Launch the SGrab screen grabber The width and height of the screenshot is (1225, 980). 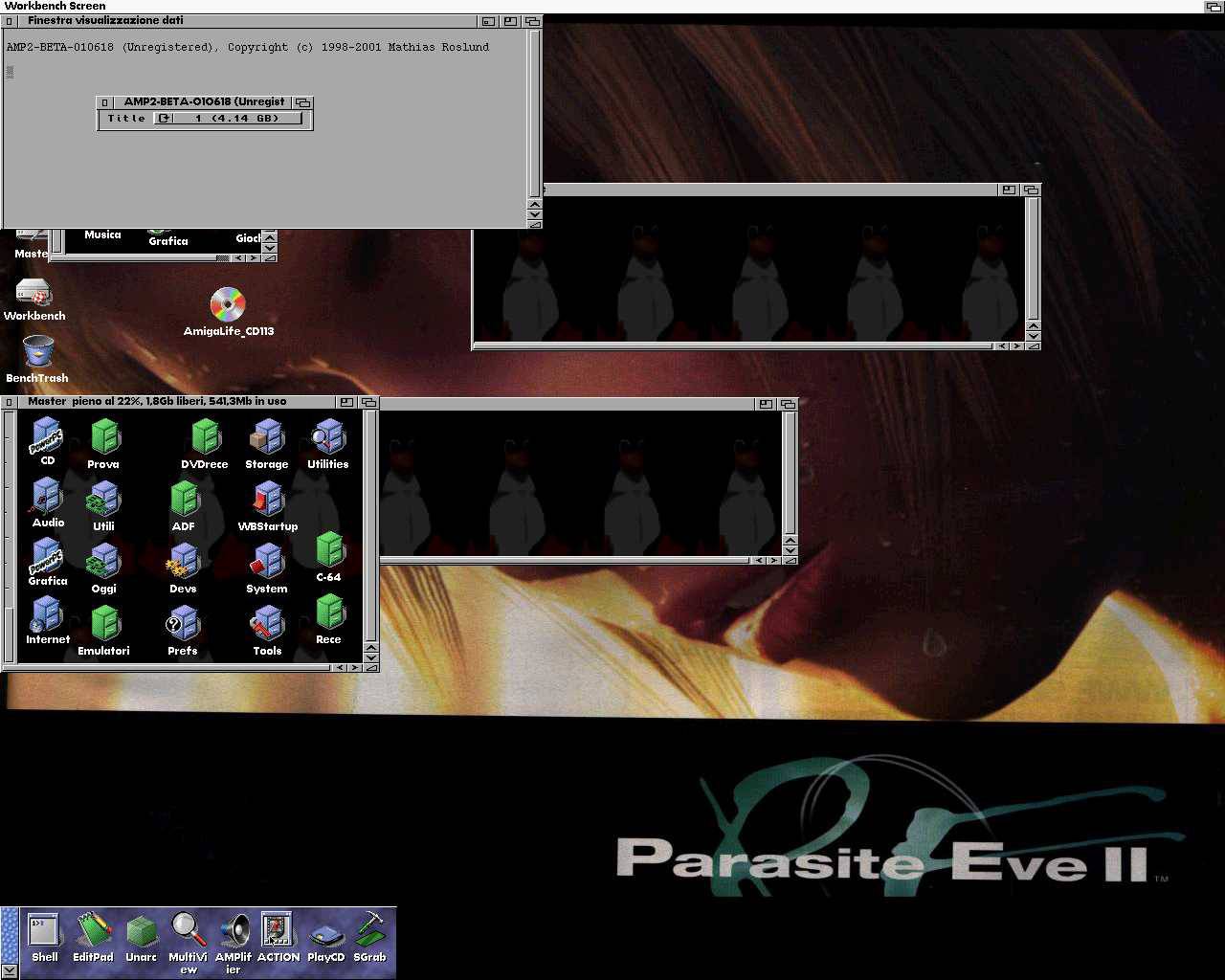pyautogui.click(x=369, y=931)
